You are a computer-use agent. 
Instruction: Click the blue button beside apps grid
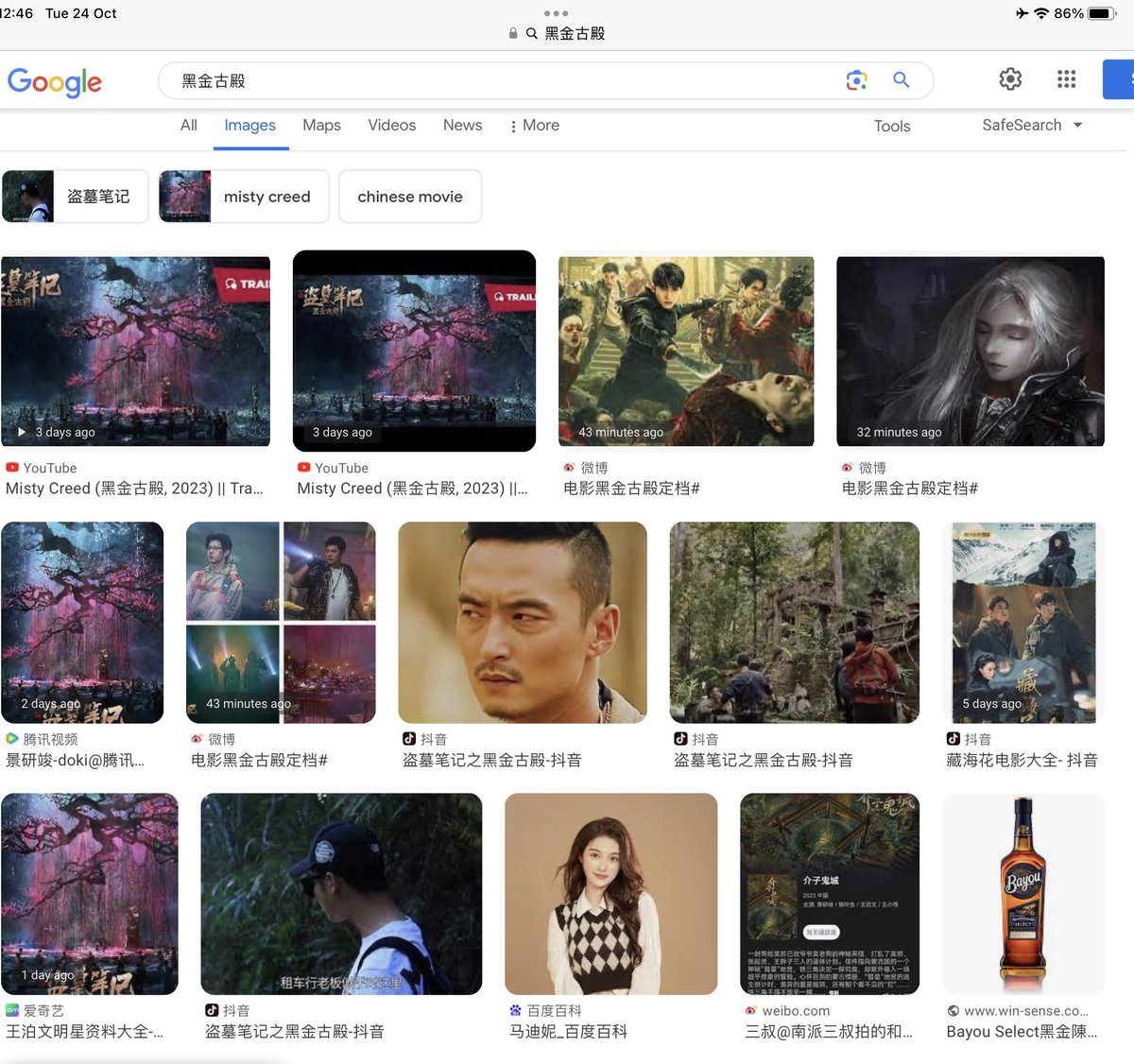(x=1119, y=79)
